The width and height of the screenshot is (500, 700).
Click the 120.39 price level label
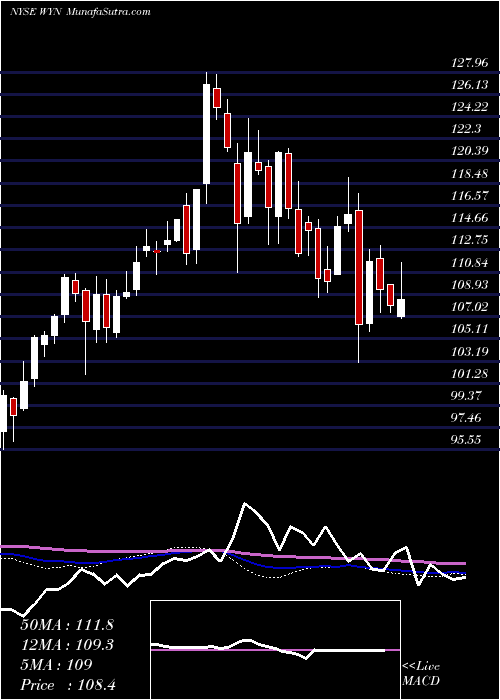pos(470,151)
